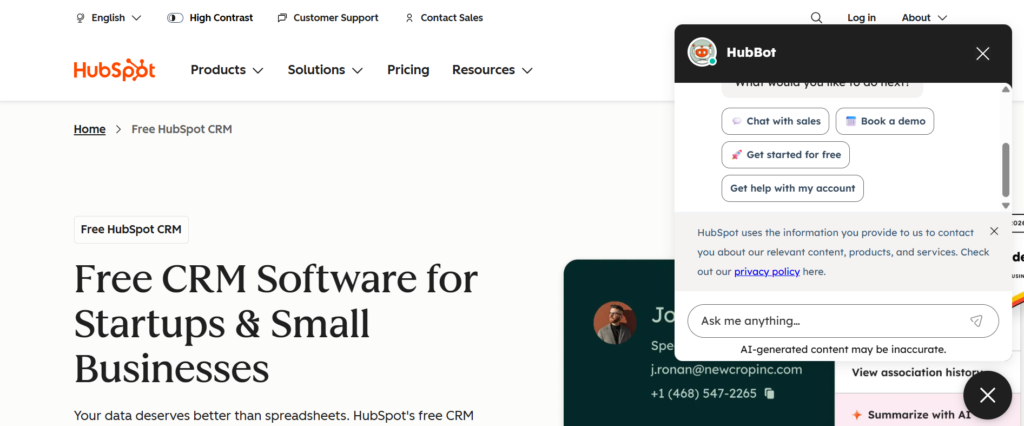This screenshot has height=426, width=1024.
Task: Click the HubSpot logo
Action: [x=115, y=70]
